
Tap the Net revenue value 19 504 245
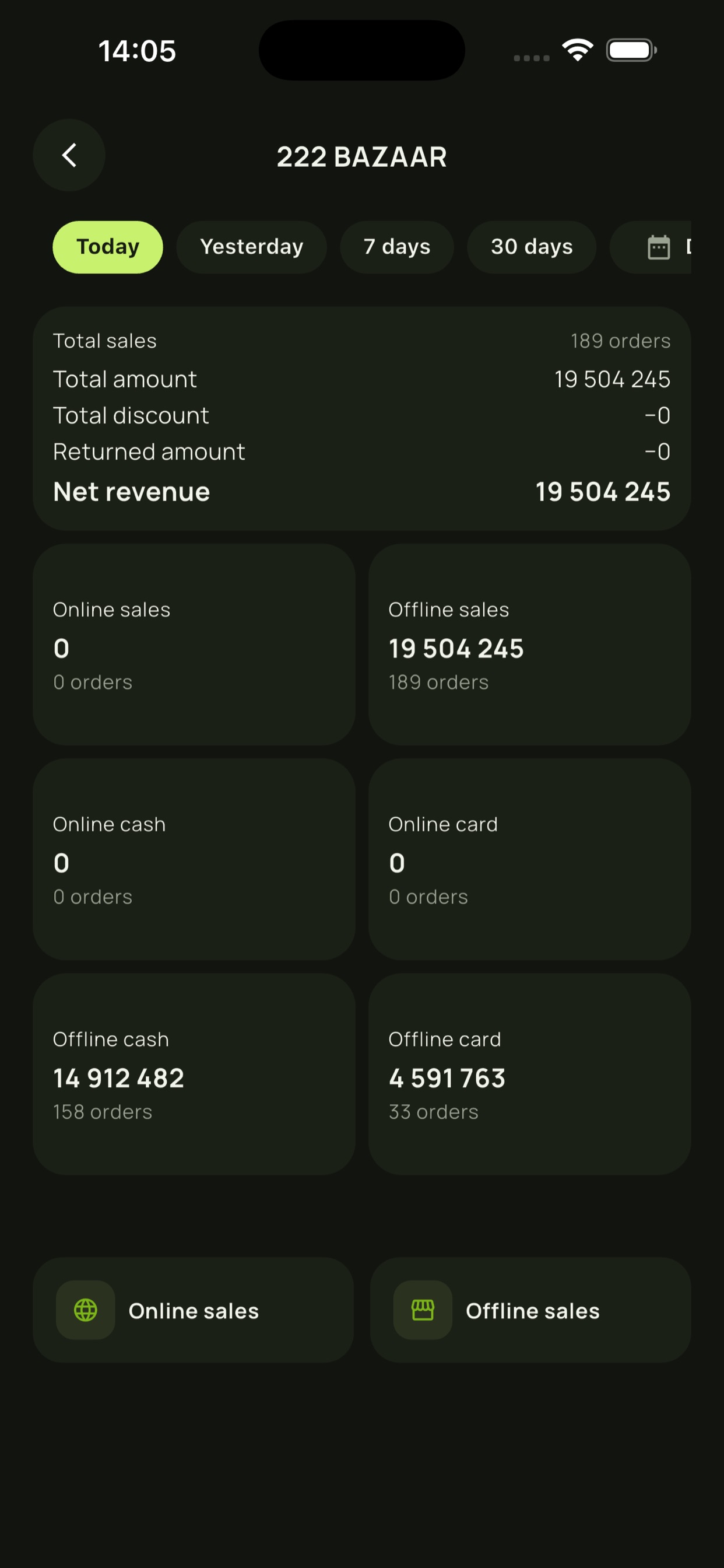click(603, 492)
